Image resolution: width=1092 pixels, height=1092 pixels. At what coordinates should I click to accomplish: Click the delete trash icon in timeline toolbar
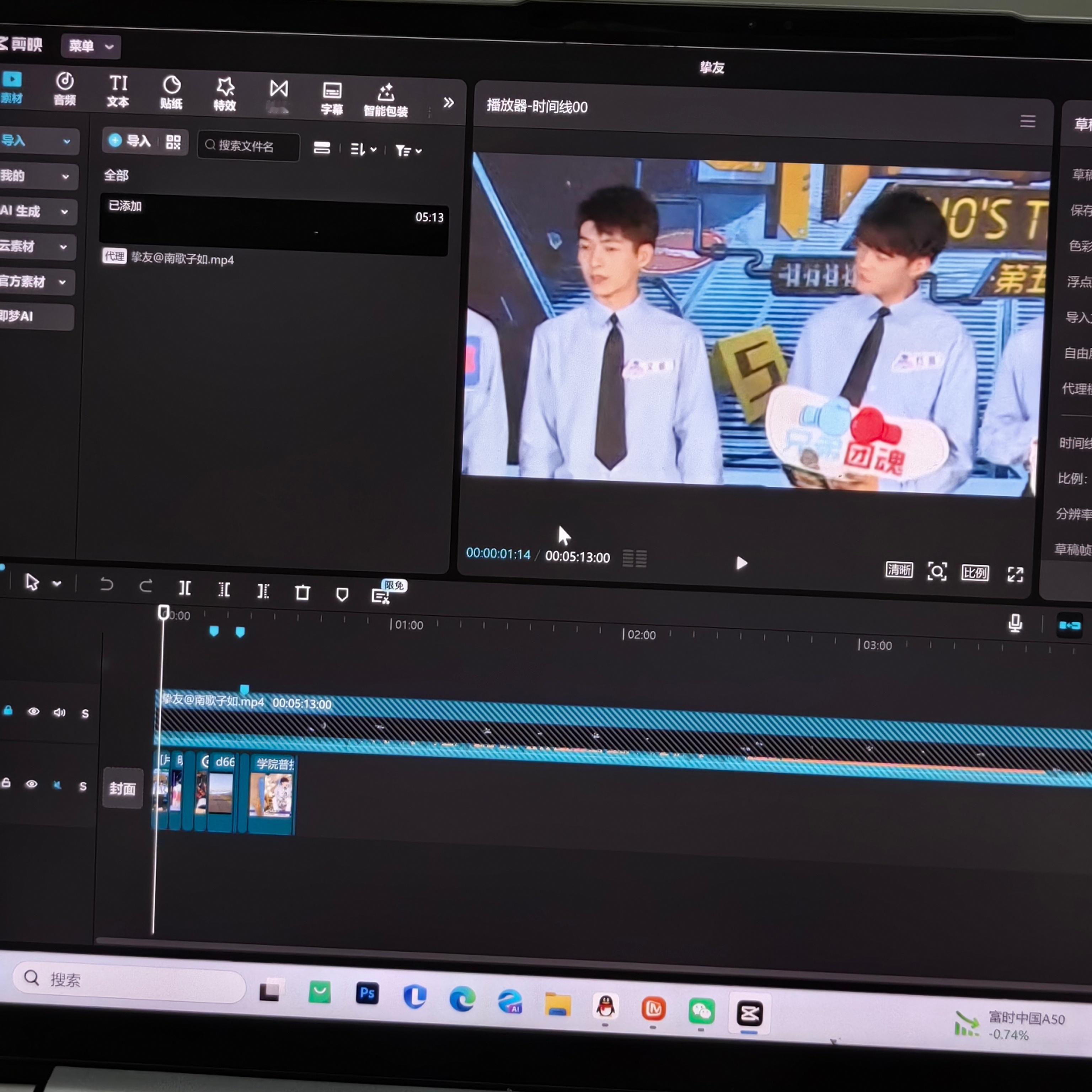(303, 592)
